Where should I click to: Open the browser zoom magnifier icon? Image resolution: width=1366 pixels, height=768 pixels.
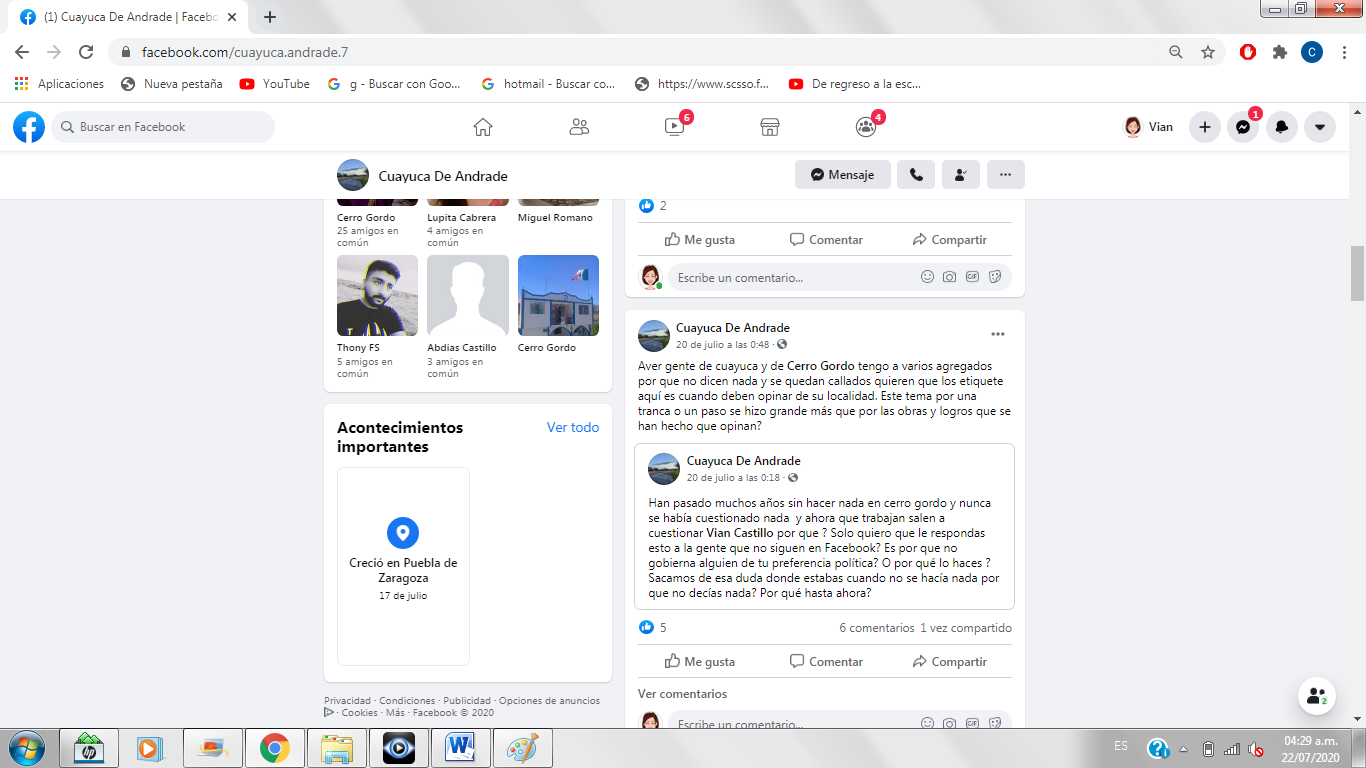click(x=1176, y=52)
